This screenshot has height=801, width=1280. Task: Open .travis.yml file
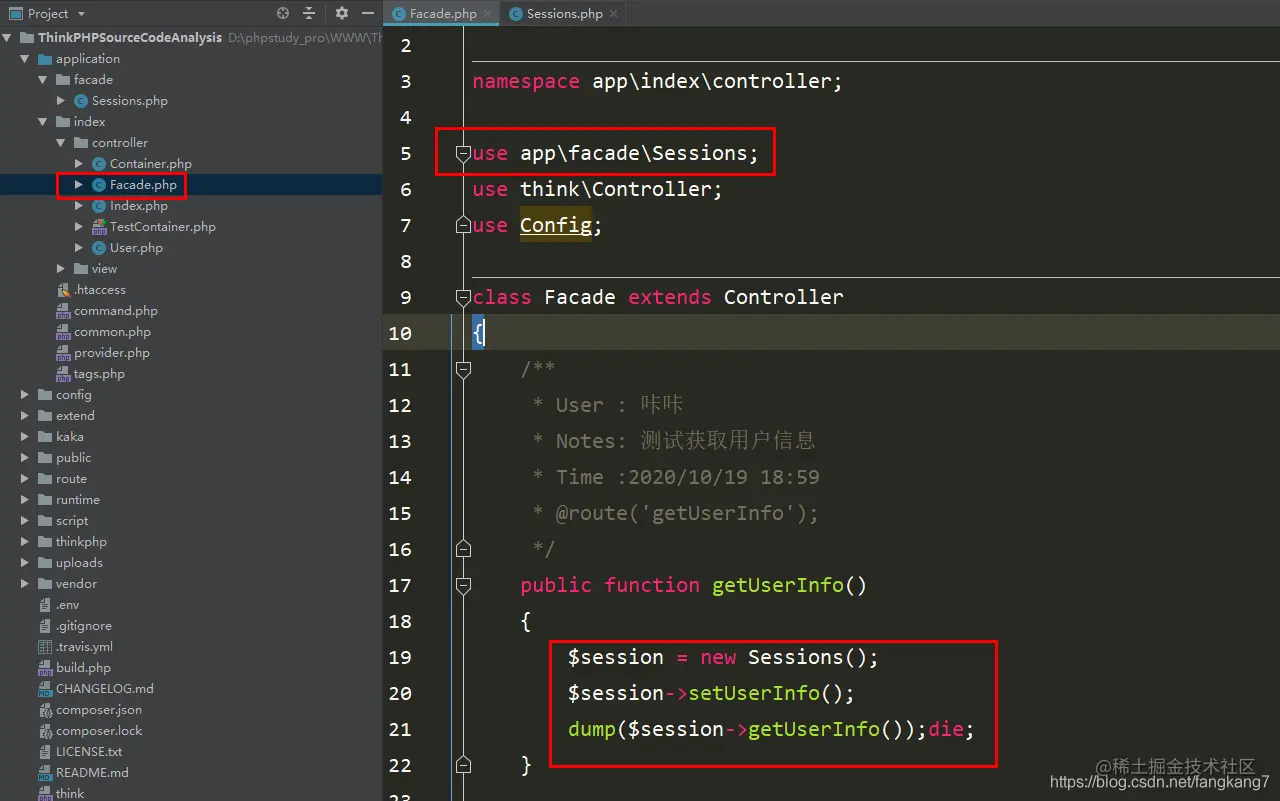point(84,647)
